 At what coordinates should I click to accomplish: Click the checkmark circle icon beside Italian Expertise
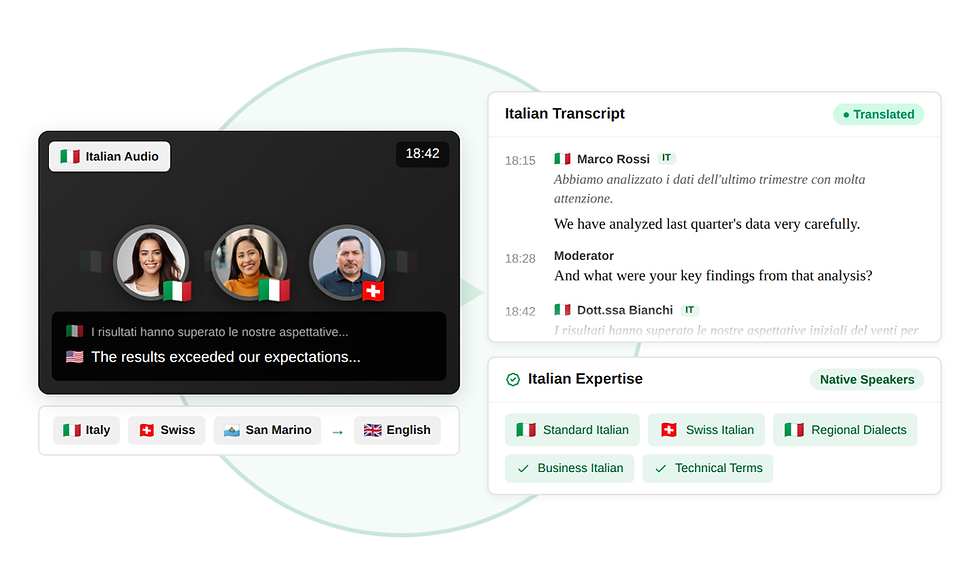tap(513, 379)
